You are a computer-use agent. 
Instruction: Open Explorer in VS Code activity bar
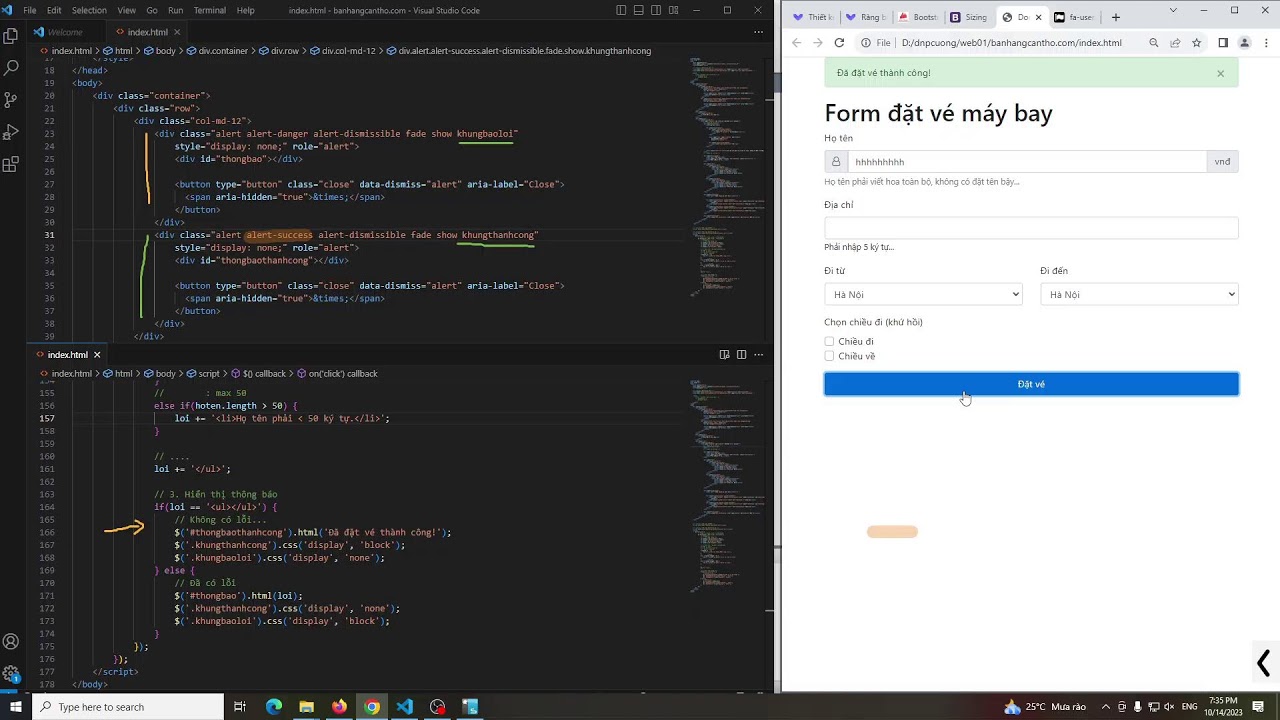click(11, 36)
